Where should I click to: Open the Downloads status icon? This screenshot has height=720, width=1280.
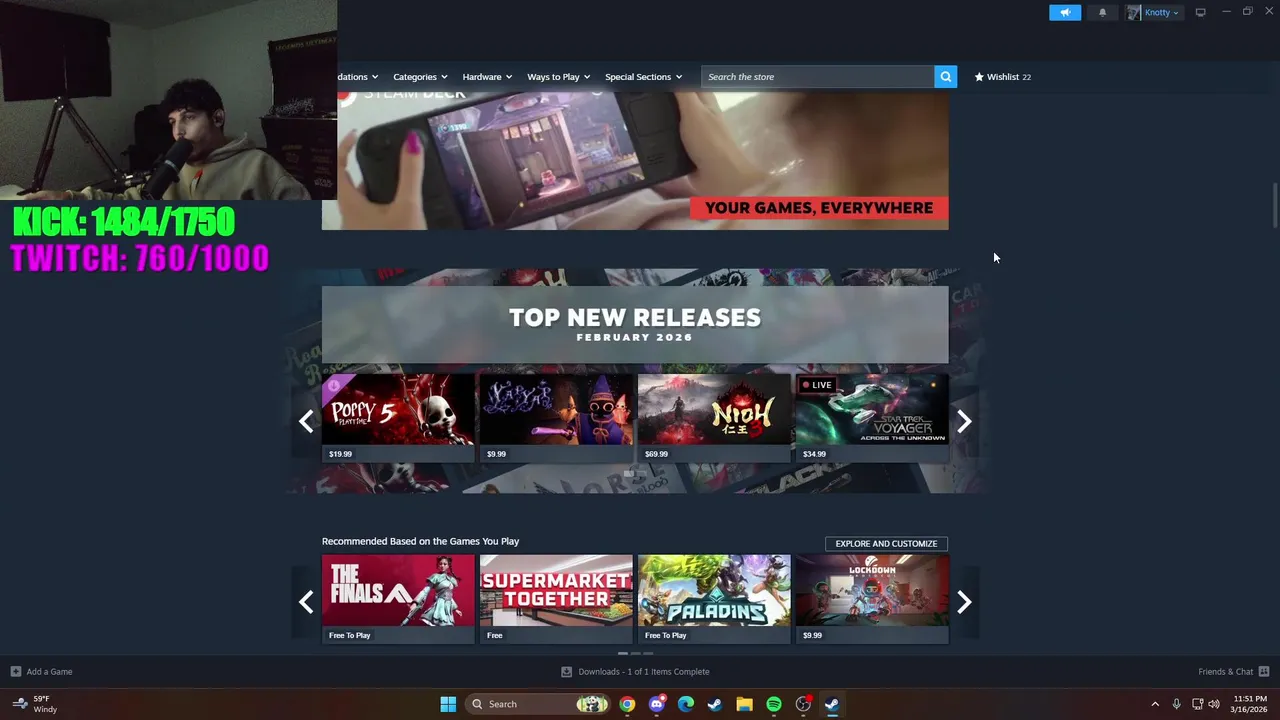[566, 672]
